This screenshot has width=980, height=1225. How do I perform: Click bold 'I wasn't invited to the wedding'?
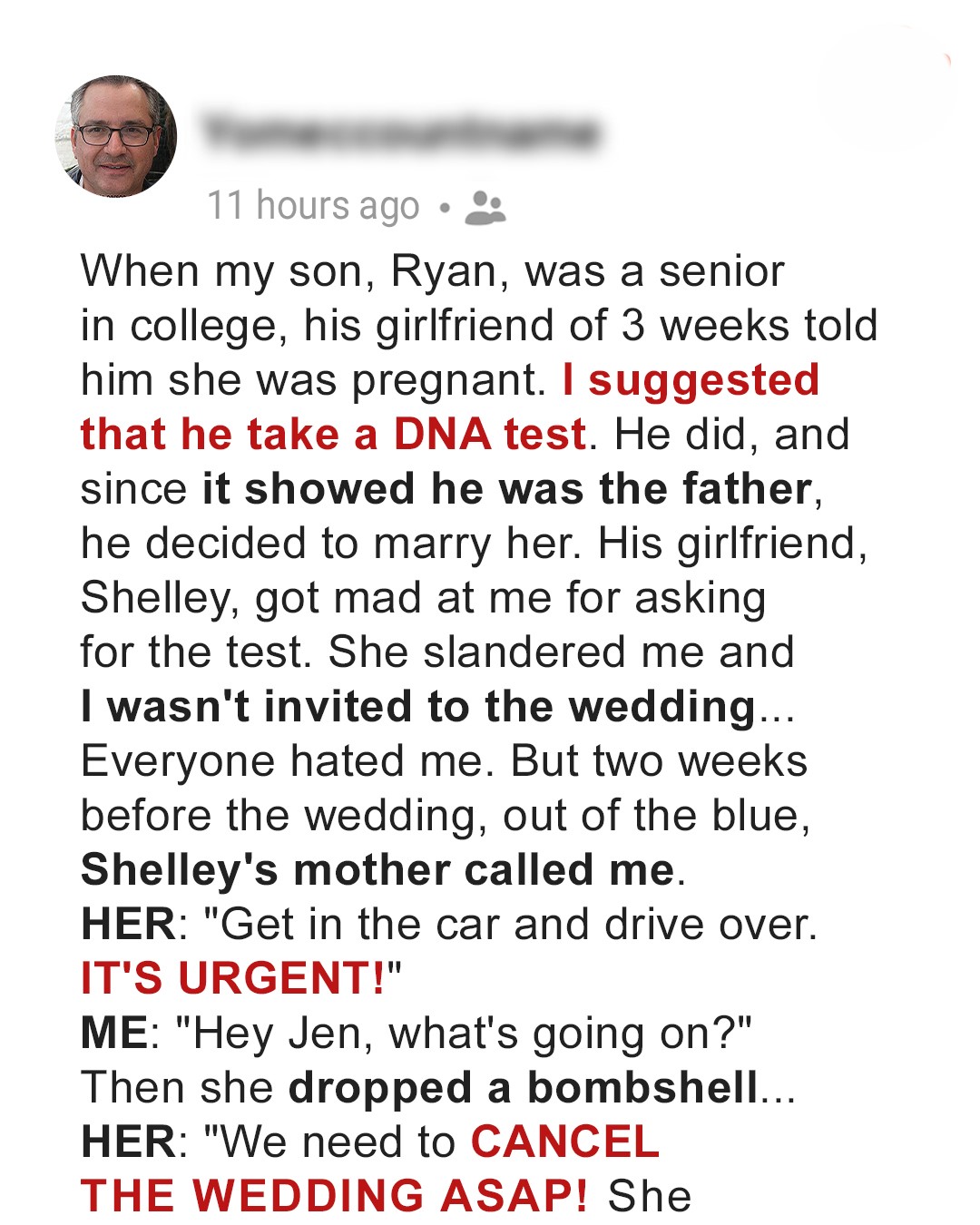click(418, 707)
